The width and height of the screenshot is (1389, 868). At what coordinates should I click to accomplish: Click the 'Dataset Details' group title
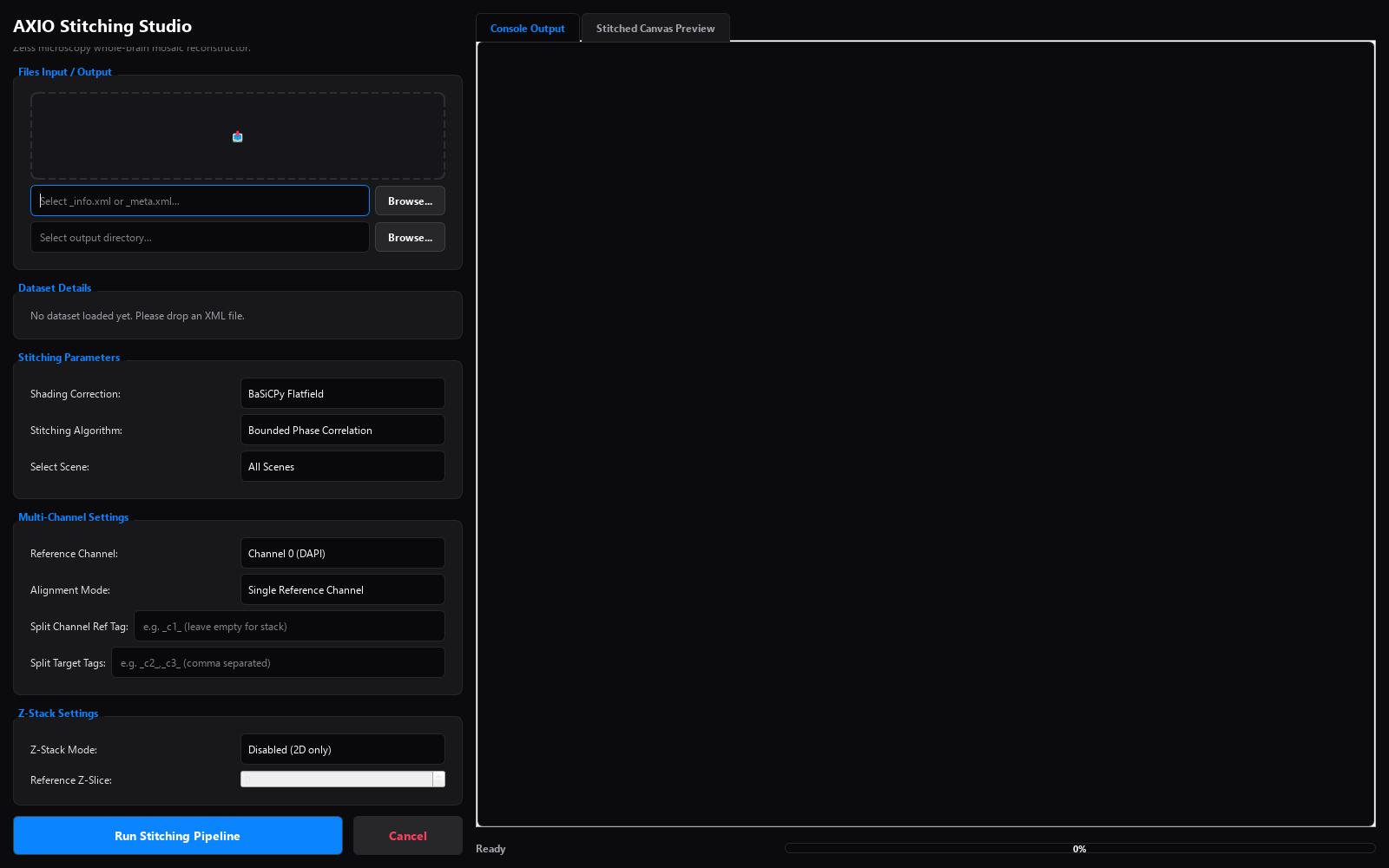55,288
